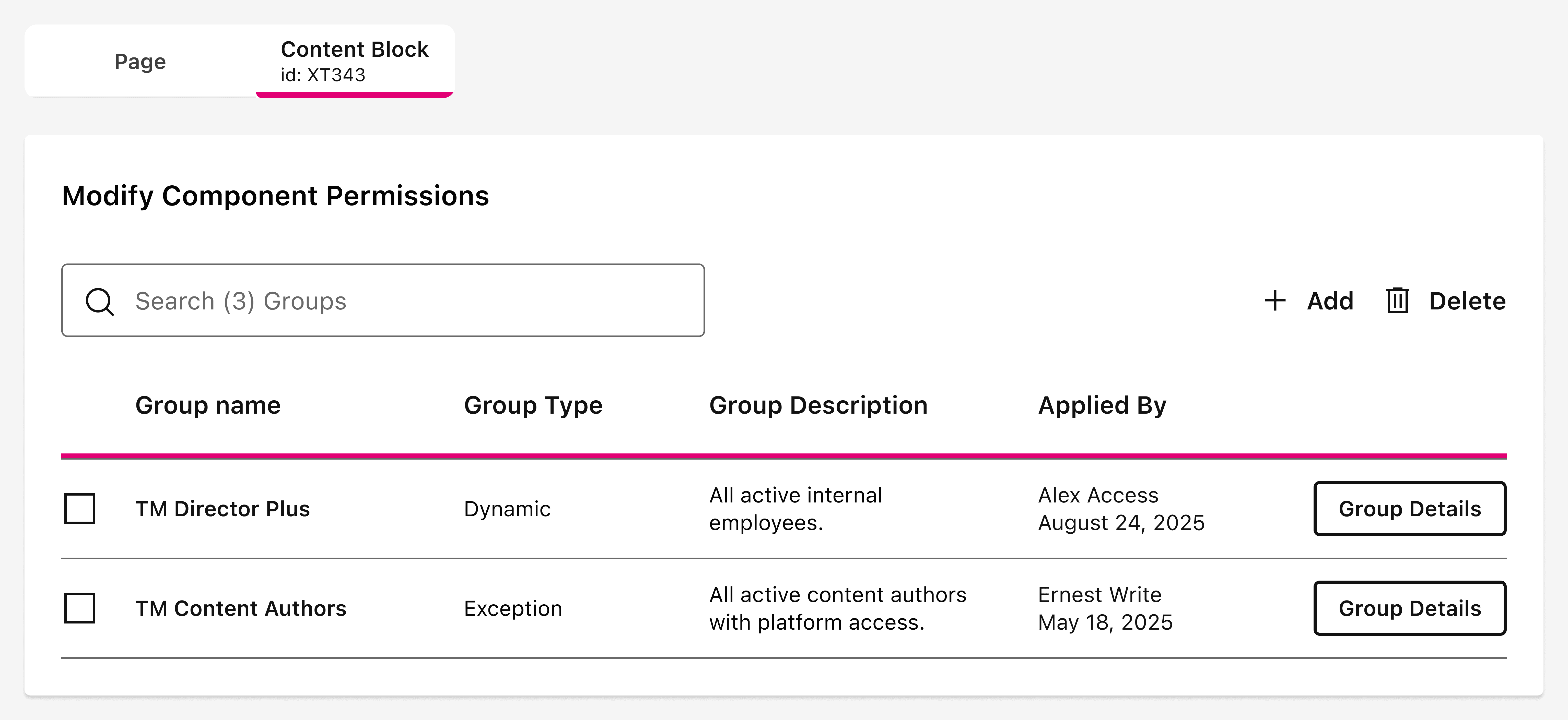
Task: Open Group Details for TM Content Authors
Action: 1409,608
